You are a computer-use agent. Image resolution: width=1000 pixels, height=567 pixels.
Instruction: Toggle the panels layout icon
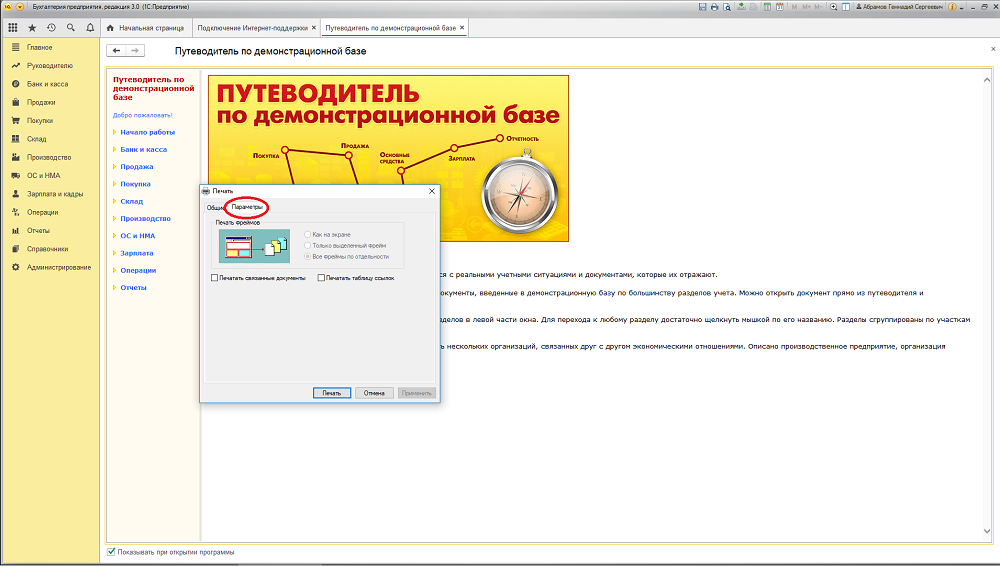[x=846, y=6]
